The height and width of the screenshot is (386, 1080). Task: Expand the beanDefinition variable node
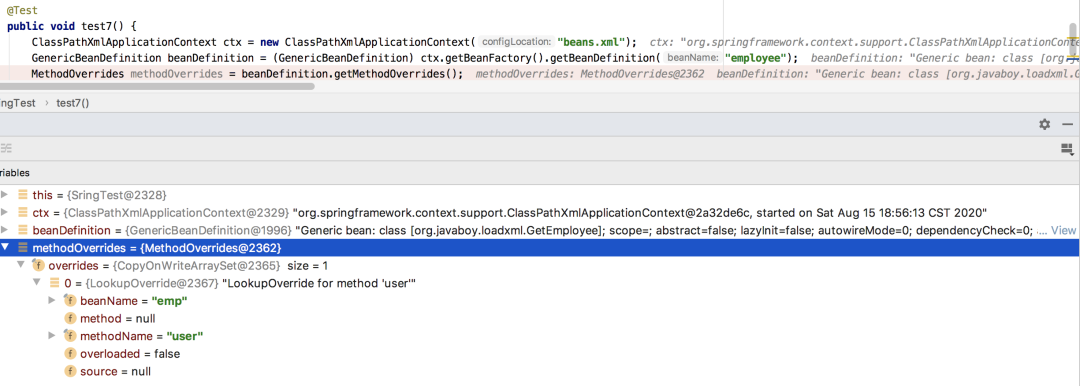[x=6, y=230]
